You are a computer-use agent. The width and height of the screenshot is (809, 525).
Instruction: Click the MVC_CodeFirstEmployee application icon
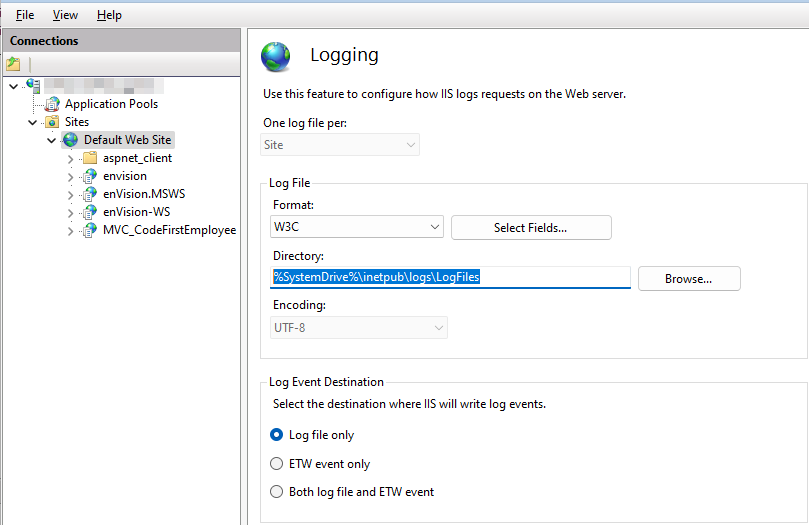[x=90, y=230]
